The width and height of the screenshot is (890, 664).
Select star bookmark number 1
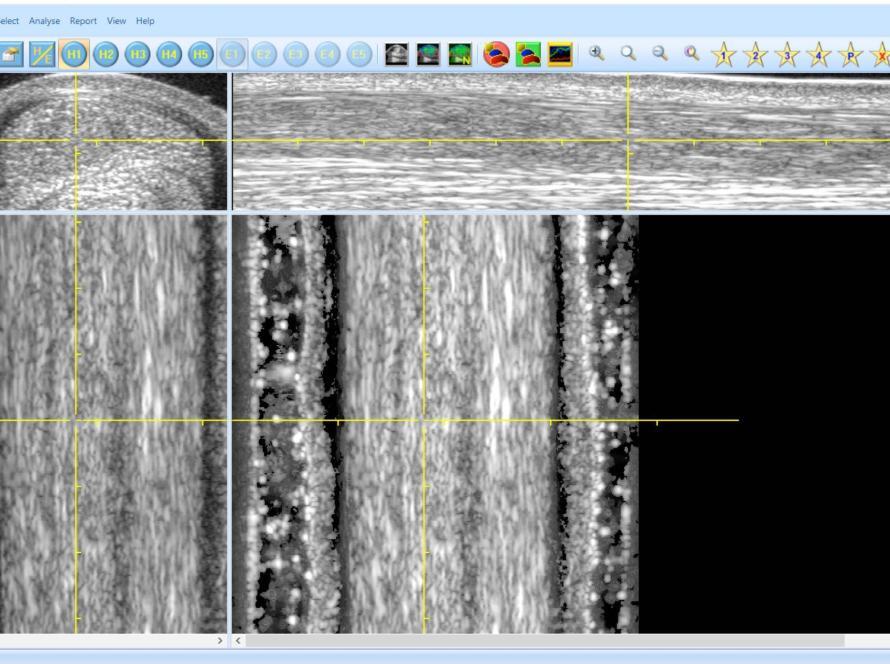[x=724, y=55]
